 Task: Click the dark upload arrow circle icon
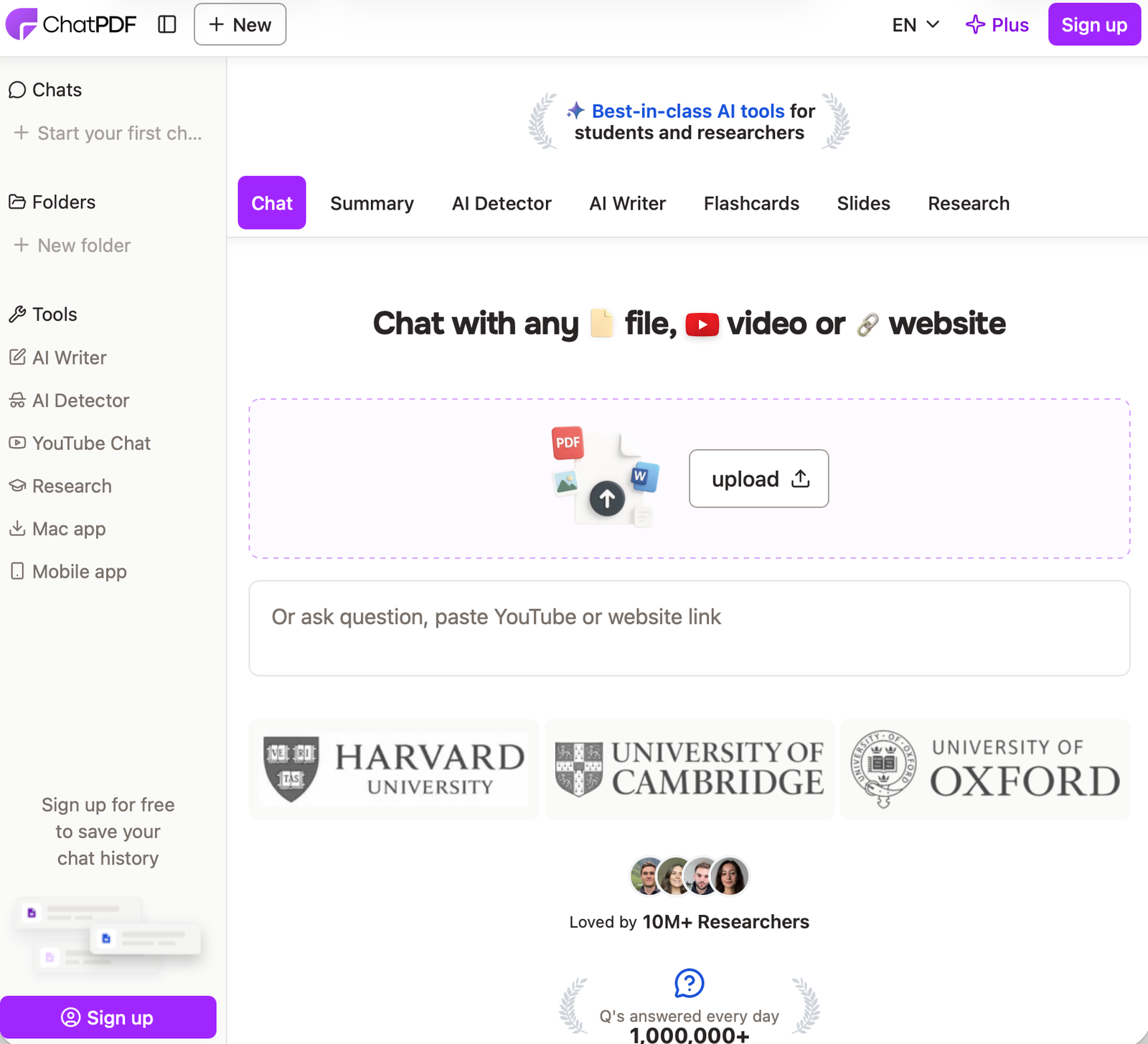(x=607, y=498)
